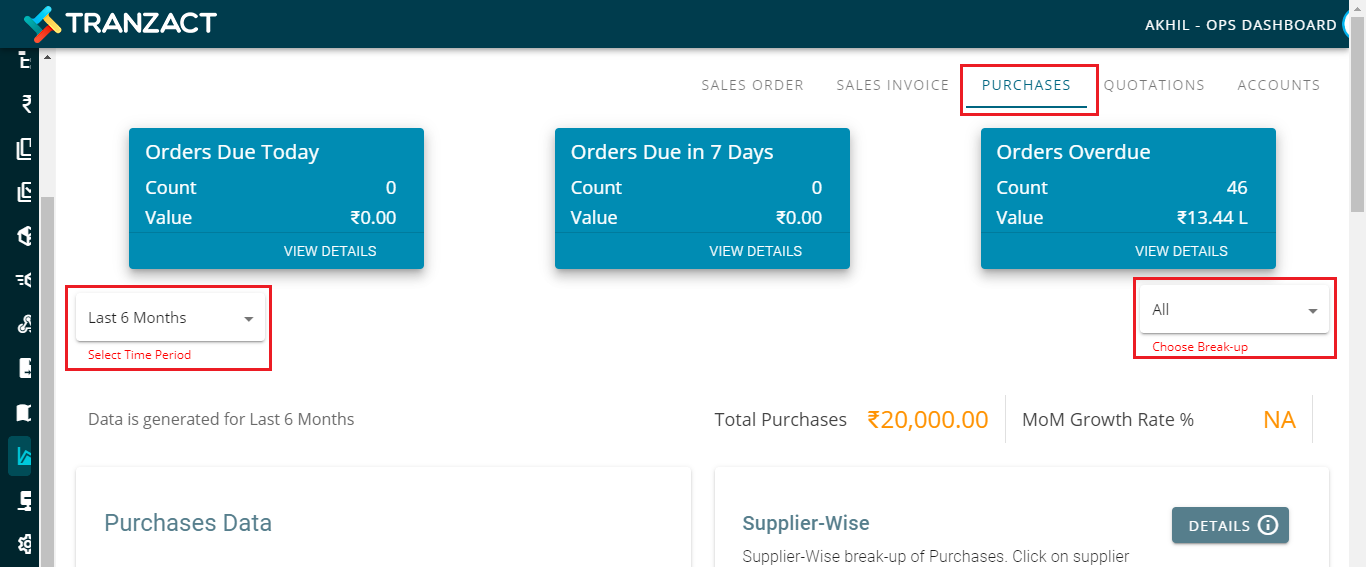Expand the Last 6 Months time period dropdown
This screenshot has width=1366, height=567.
coord(170,318)
